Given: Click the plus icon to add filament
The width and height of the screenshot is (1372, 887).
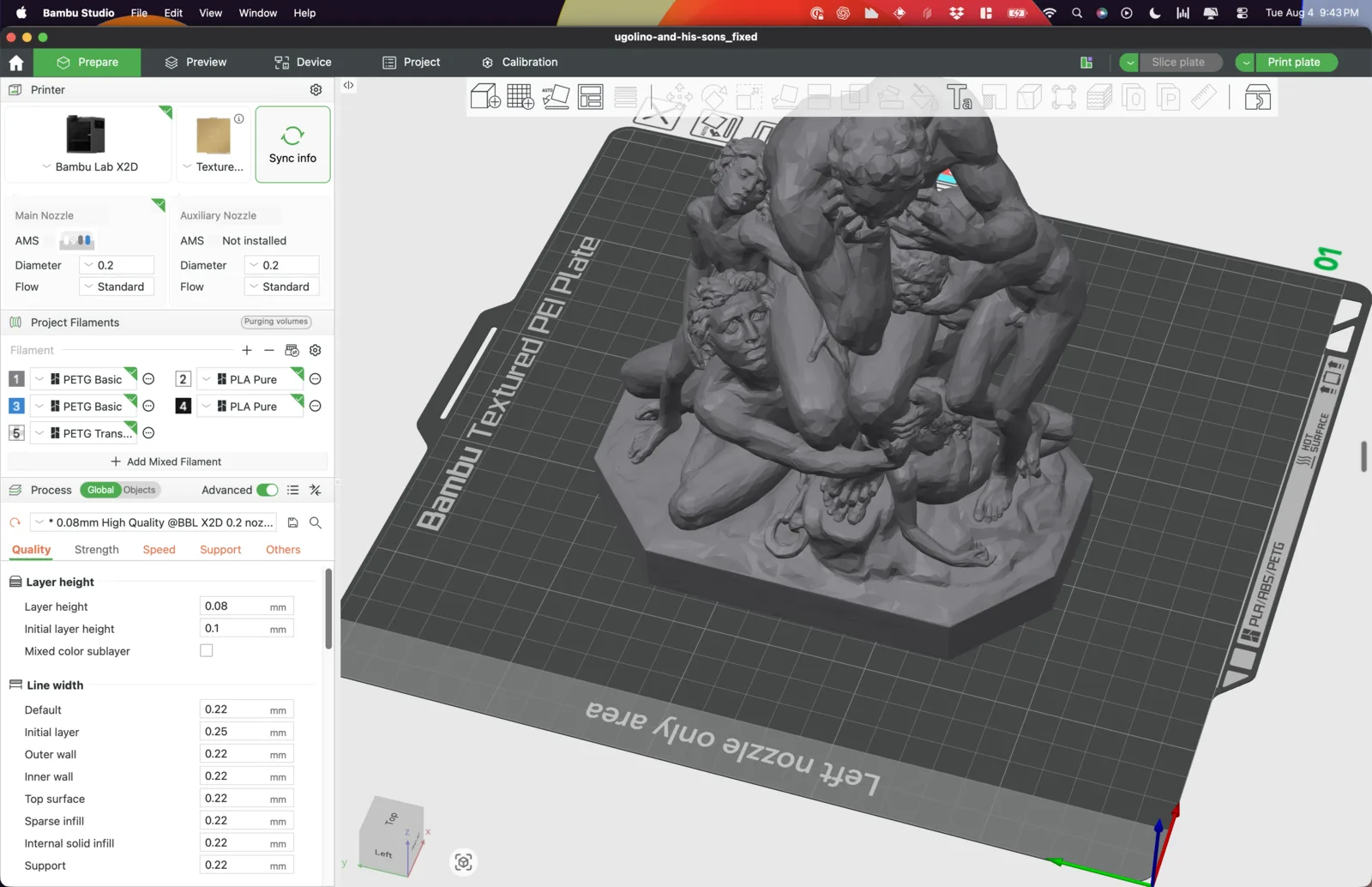Looking at the screenshot, I should [x=247, y=350].
